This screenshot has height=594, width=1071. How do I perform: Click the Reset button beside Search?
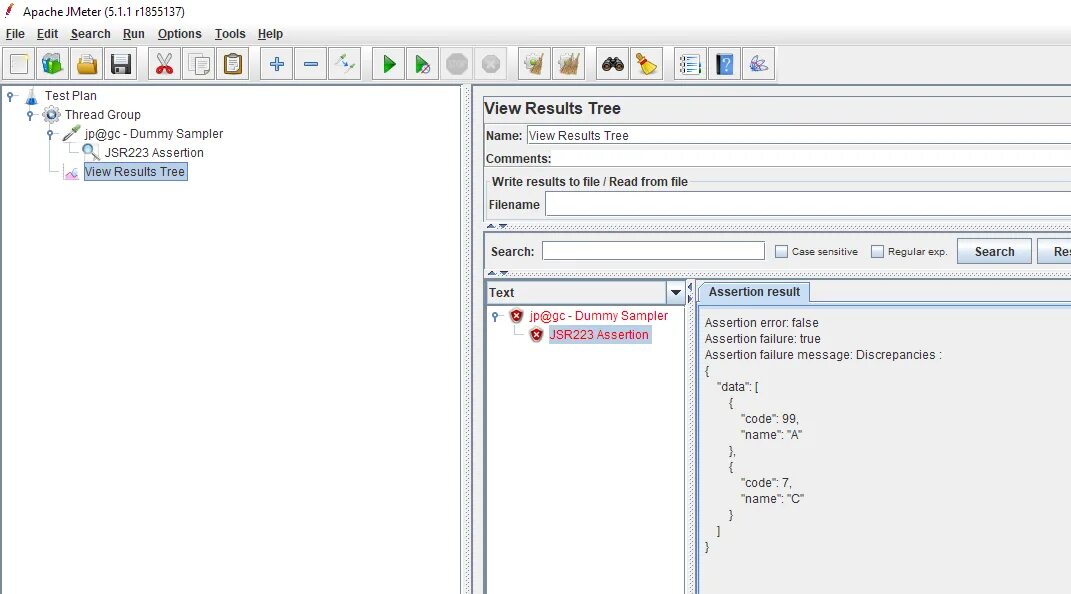[1054, 251]
